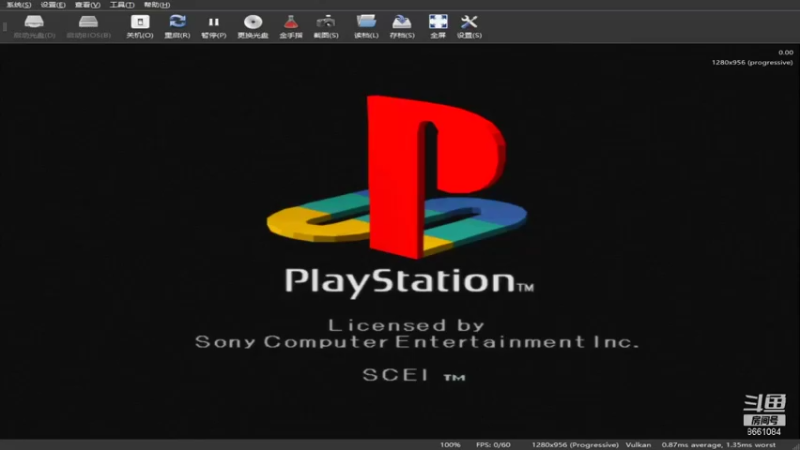This screenshot has width=800, height=450.
Task: Click "1280x956 (Progressive)" in the status bar
Action: (575, 445)
